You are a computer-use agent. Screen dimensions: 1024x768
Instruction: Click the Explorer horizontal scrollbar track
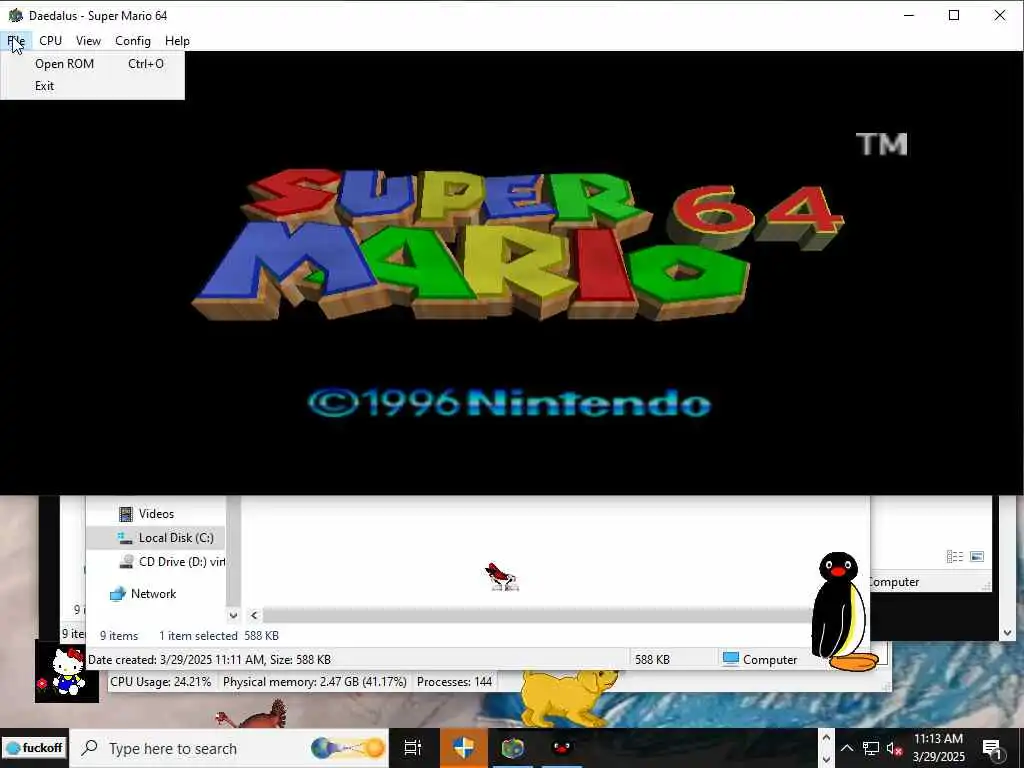coord(536,615)
